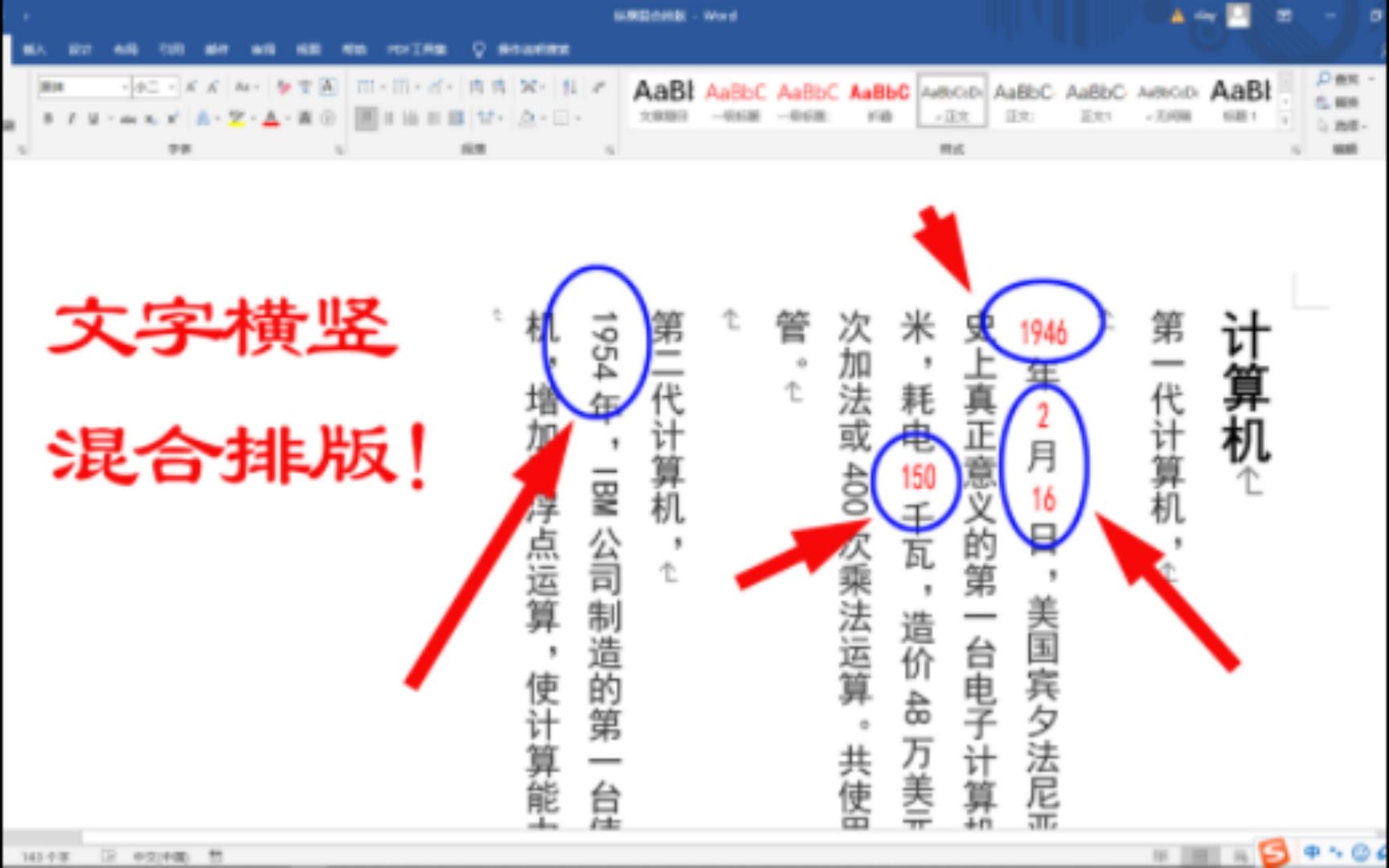This screenshot has height=868, width=1389.
Task: Toggle italic formatting
Action: point(71,121)
